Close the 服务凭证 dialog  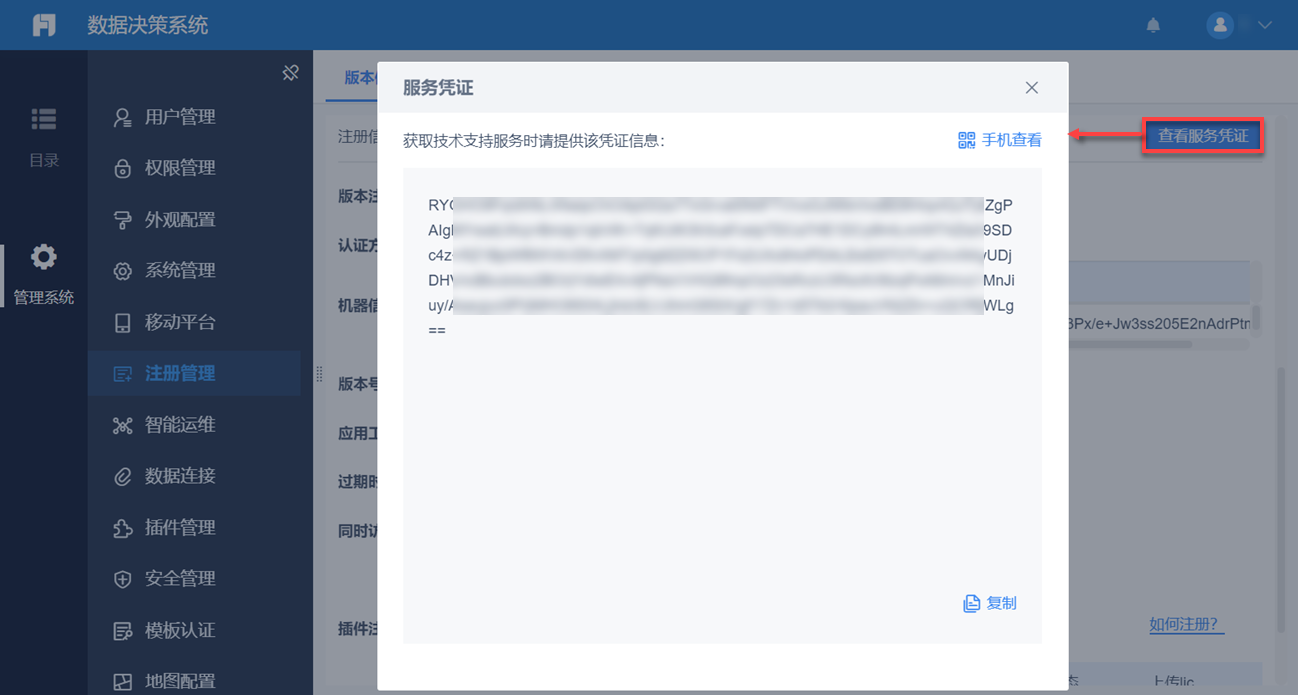1031,88
